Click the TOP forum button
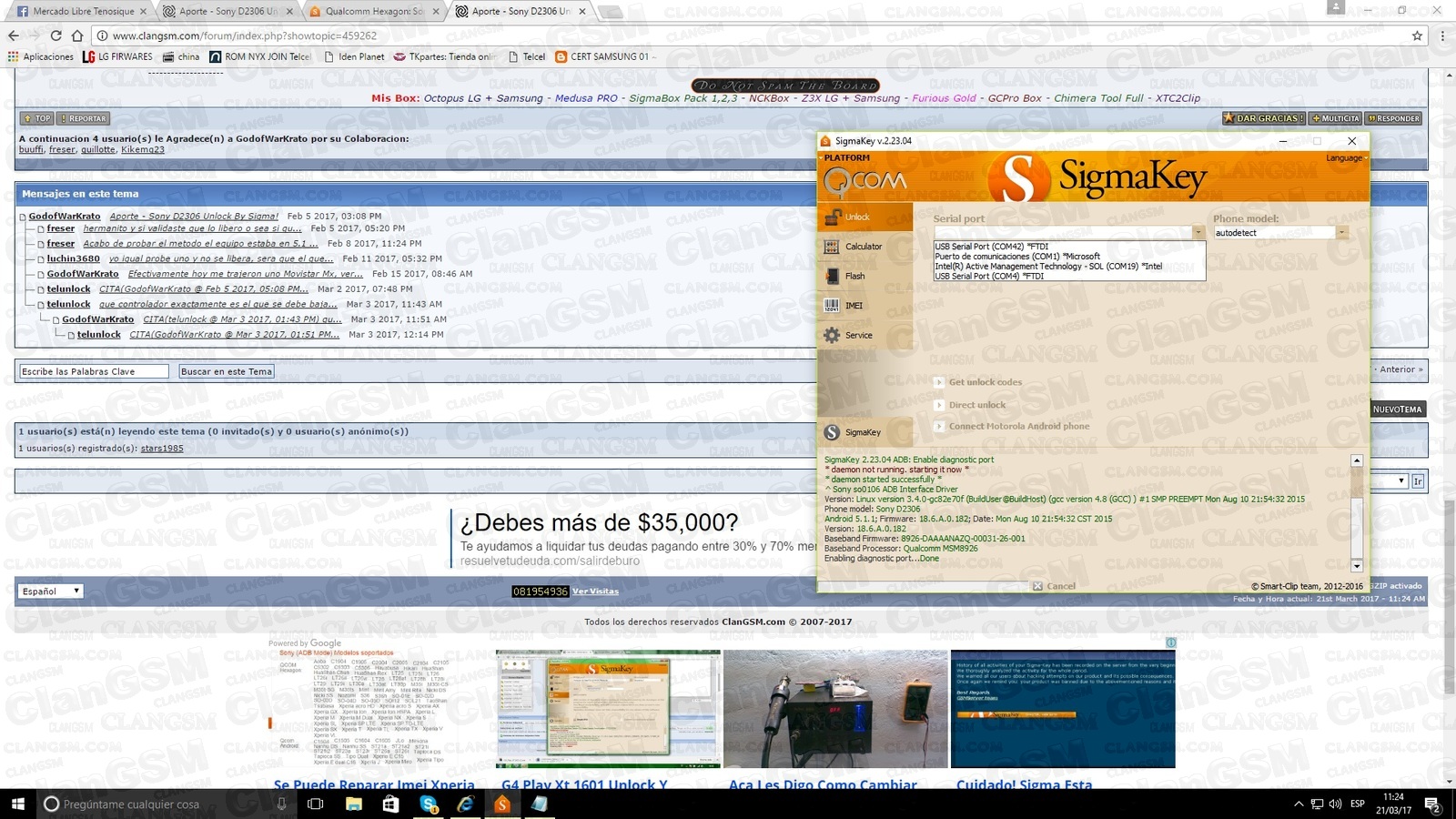Screen dimensions: 1456x819 click(x=36, y=118)
